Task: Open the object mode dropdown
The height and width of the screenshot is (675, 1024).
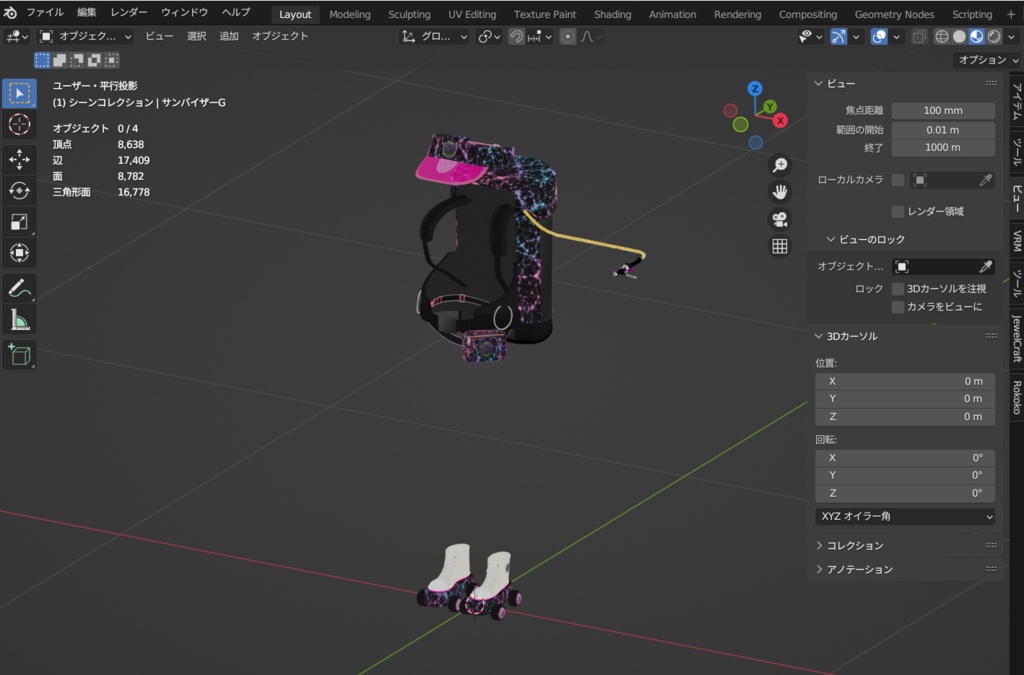Action: click(85, 37)
